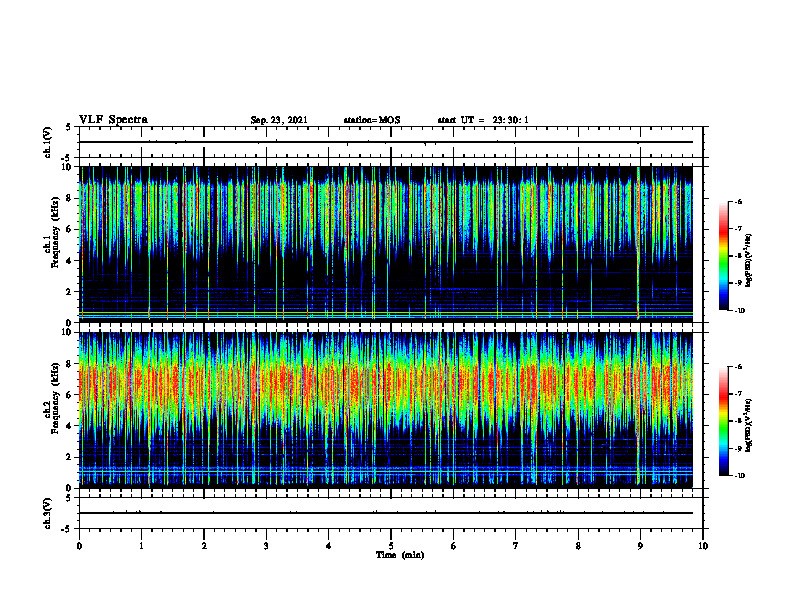
Task: Click the ch.1 spectrogram color bar
Action: pyautogui.click(x=723, y=256)
